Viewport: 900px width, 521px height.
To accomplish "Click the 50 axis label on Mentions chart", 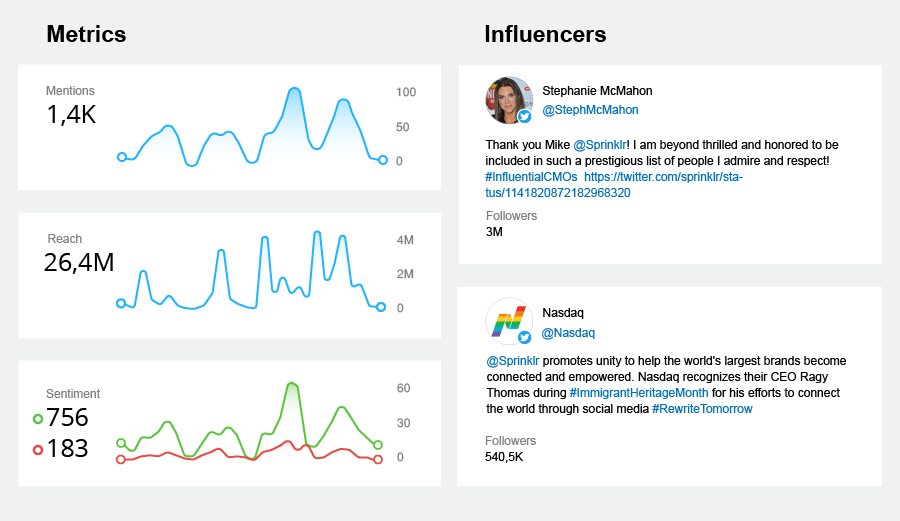I will (x=402, y=127).
